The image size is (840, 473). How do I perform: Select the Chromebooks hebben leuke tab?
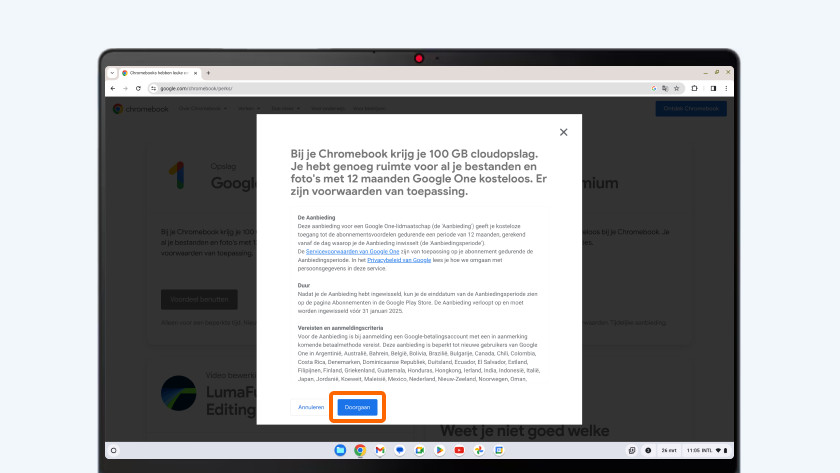(x=159, y=73)
